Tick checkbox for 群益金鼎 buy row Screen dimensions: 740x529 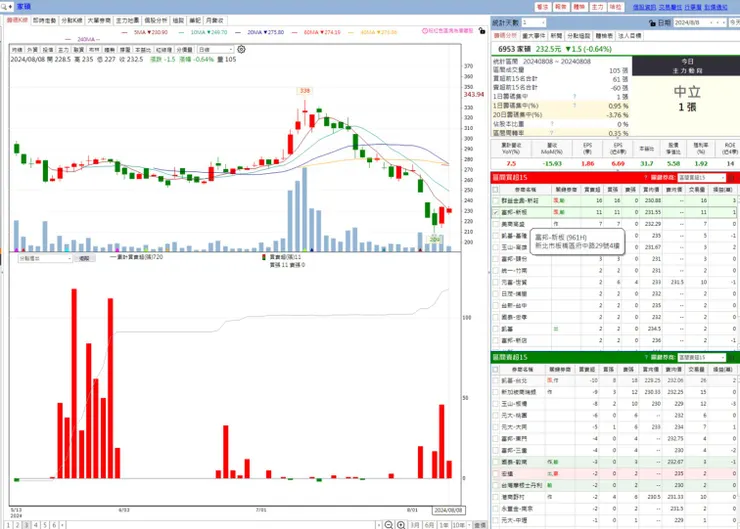coord(496,201)
